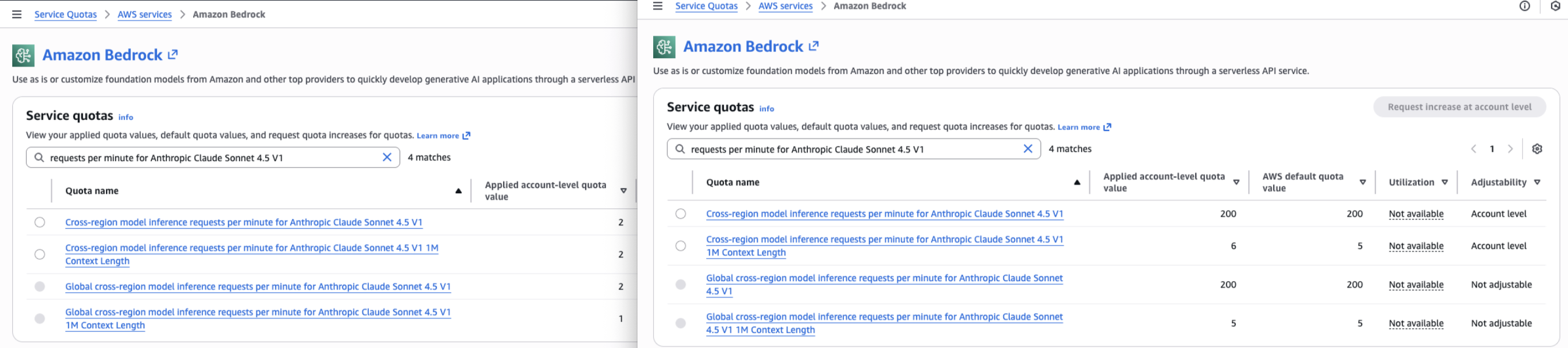Clear the quota search in right panel
The height and width of the screenshot is (348, 1568).
(1028, 149)
